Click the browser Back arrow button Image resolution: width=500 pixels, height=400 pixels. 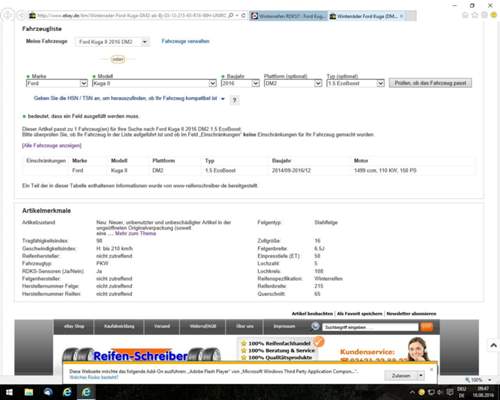pyautogui.click(x=8, y=15)
